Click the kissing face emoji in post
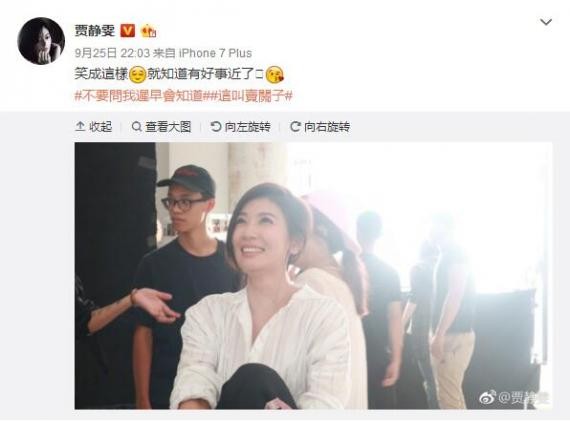 pos(275,75)
